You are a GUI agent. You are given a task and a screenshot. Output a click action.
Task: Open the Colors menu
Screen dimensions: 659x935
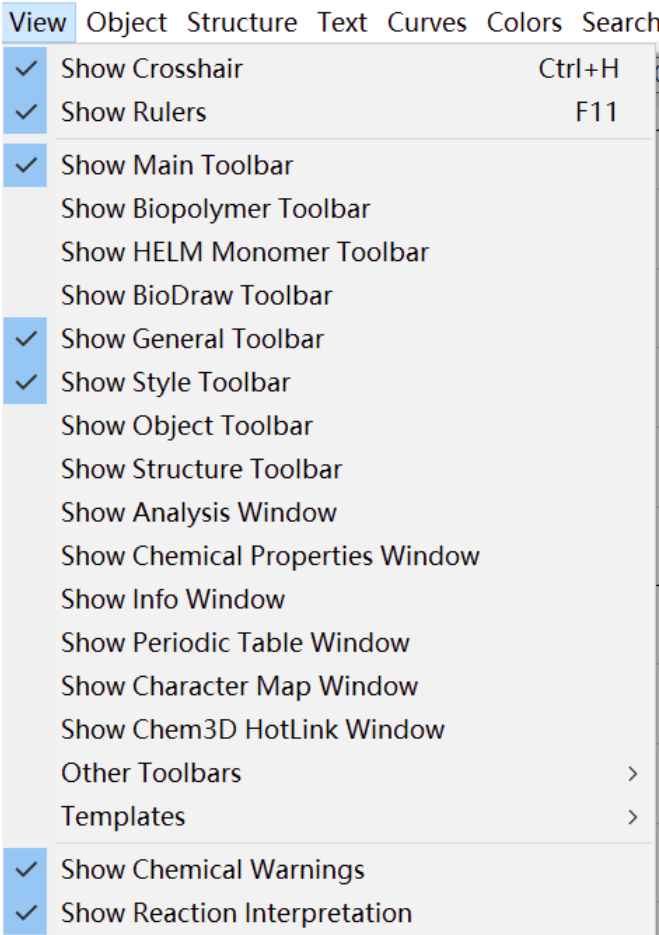click(524, 23)
